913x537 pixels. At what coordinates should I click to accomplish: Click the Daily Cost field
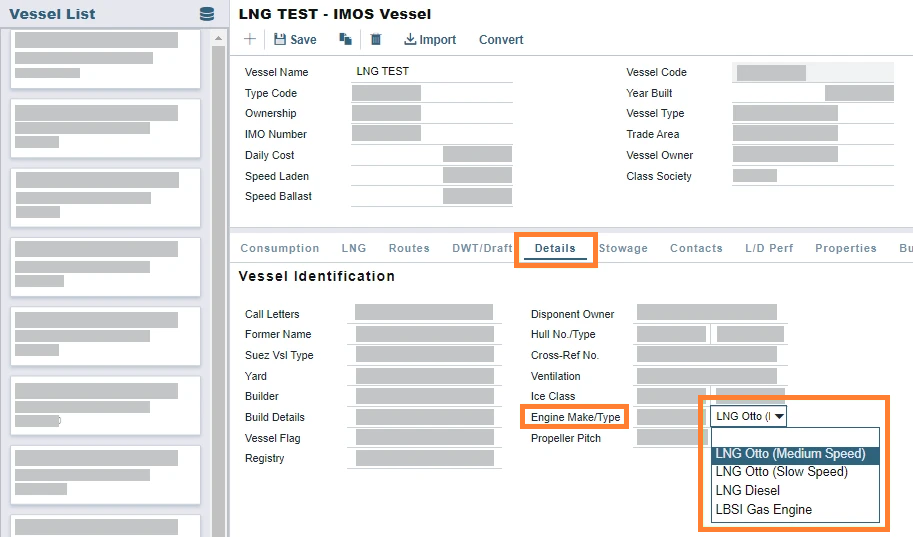[431, 154]
